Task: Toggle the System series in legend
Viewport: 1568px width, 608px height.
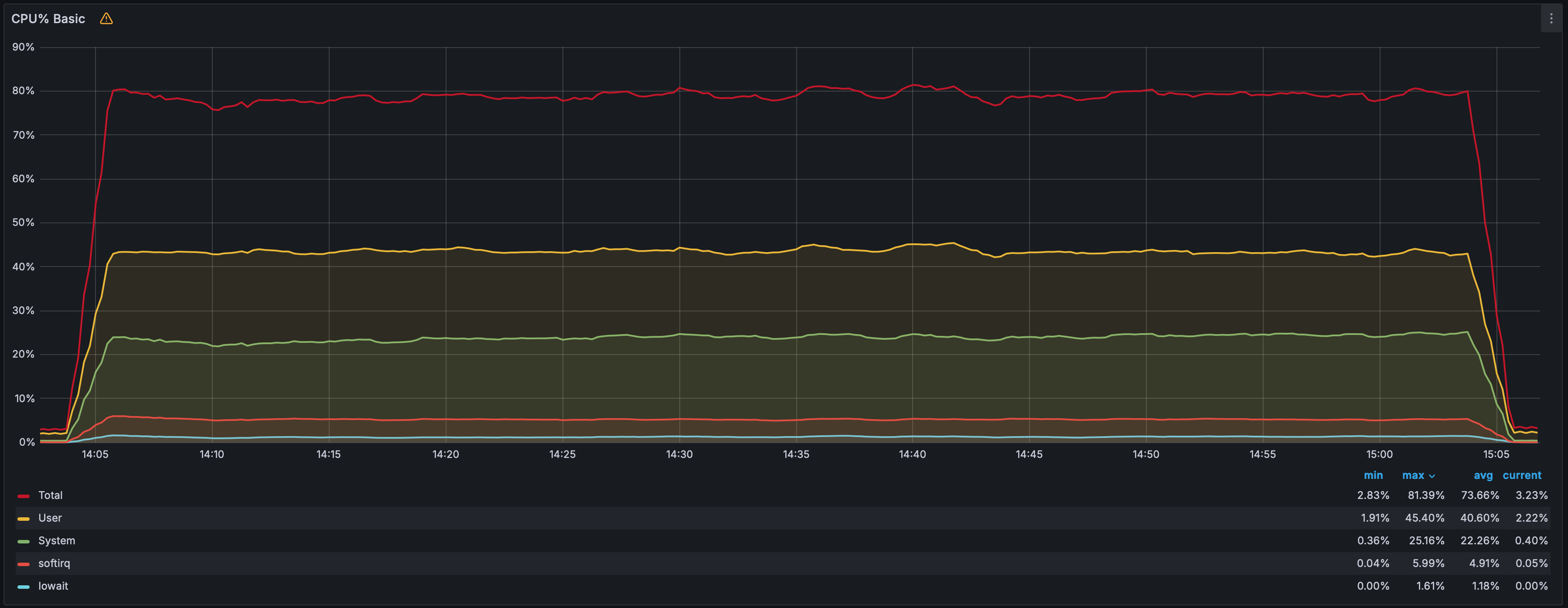Action: [x=57, y=540]
